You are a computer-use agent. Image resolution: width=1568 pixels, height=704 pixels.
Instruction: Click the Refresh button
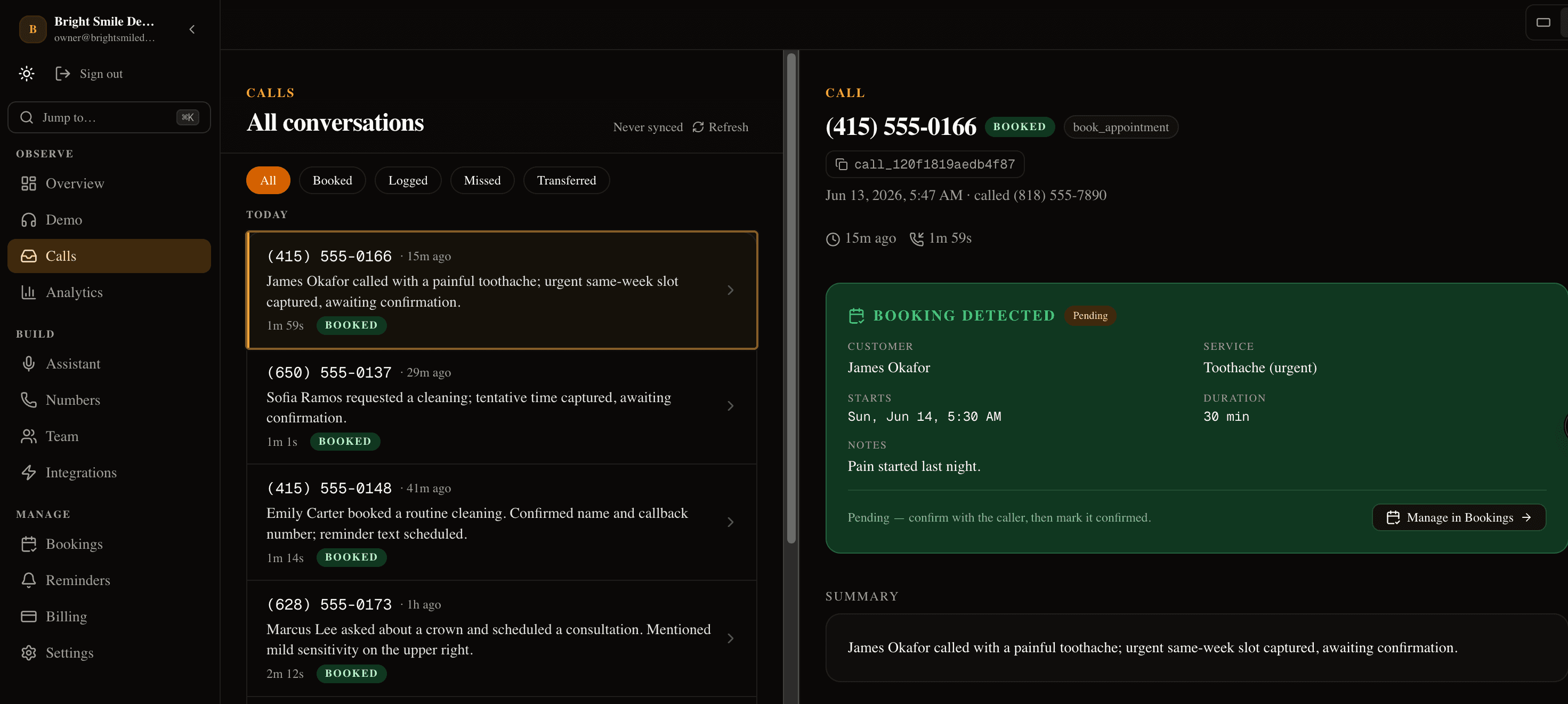coord(721,127)
